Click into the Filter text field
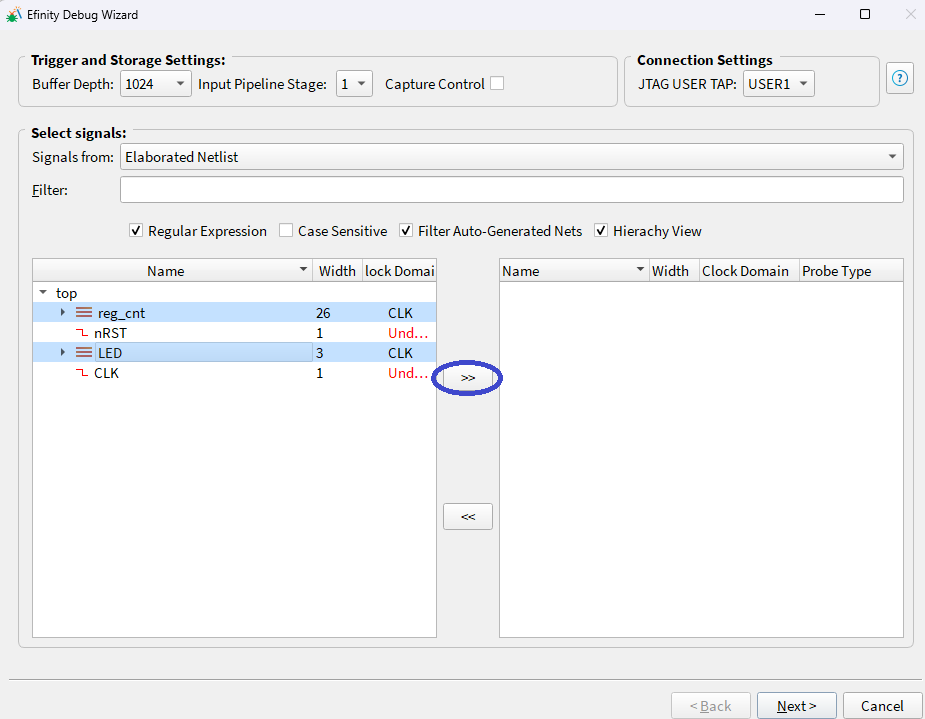This screenshot has height=719, width=925. pos(511,190)
